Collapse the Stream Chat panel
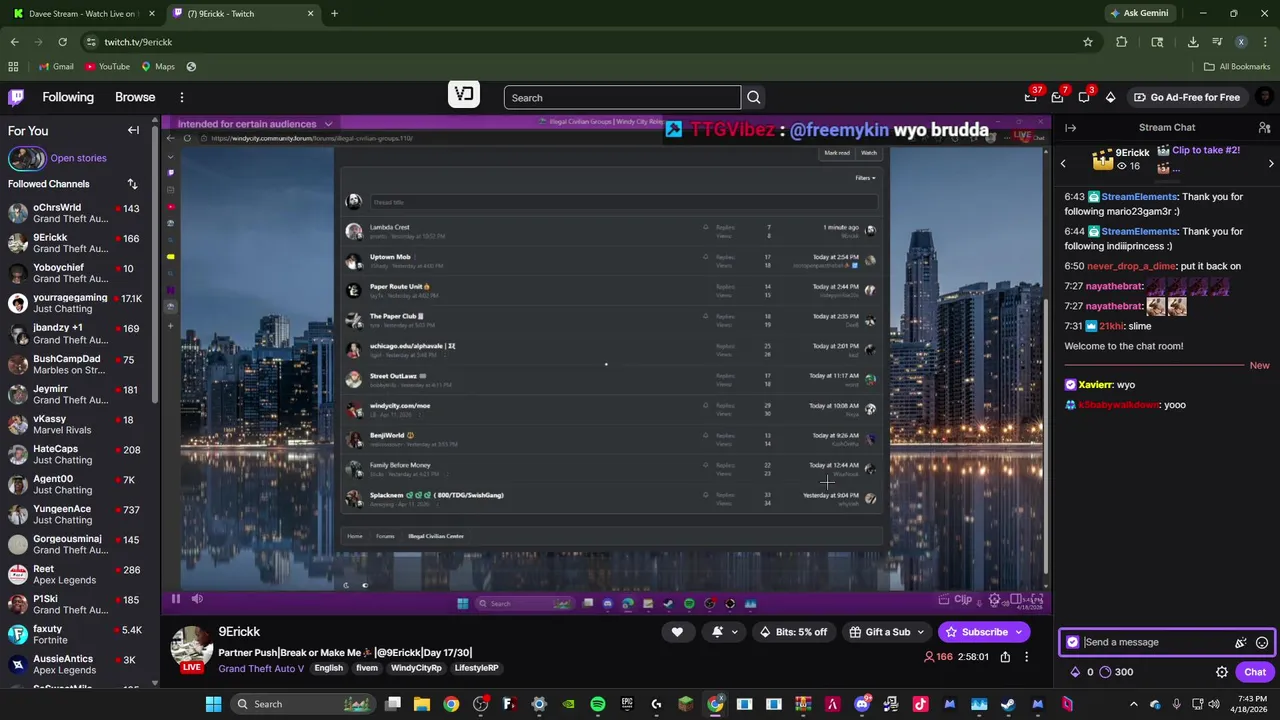Screen dimensions: 1280x720 point(1070,127)
